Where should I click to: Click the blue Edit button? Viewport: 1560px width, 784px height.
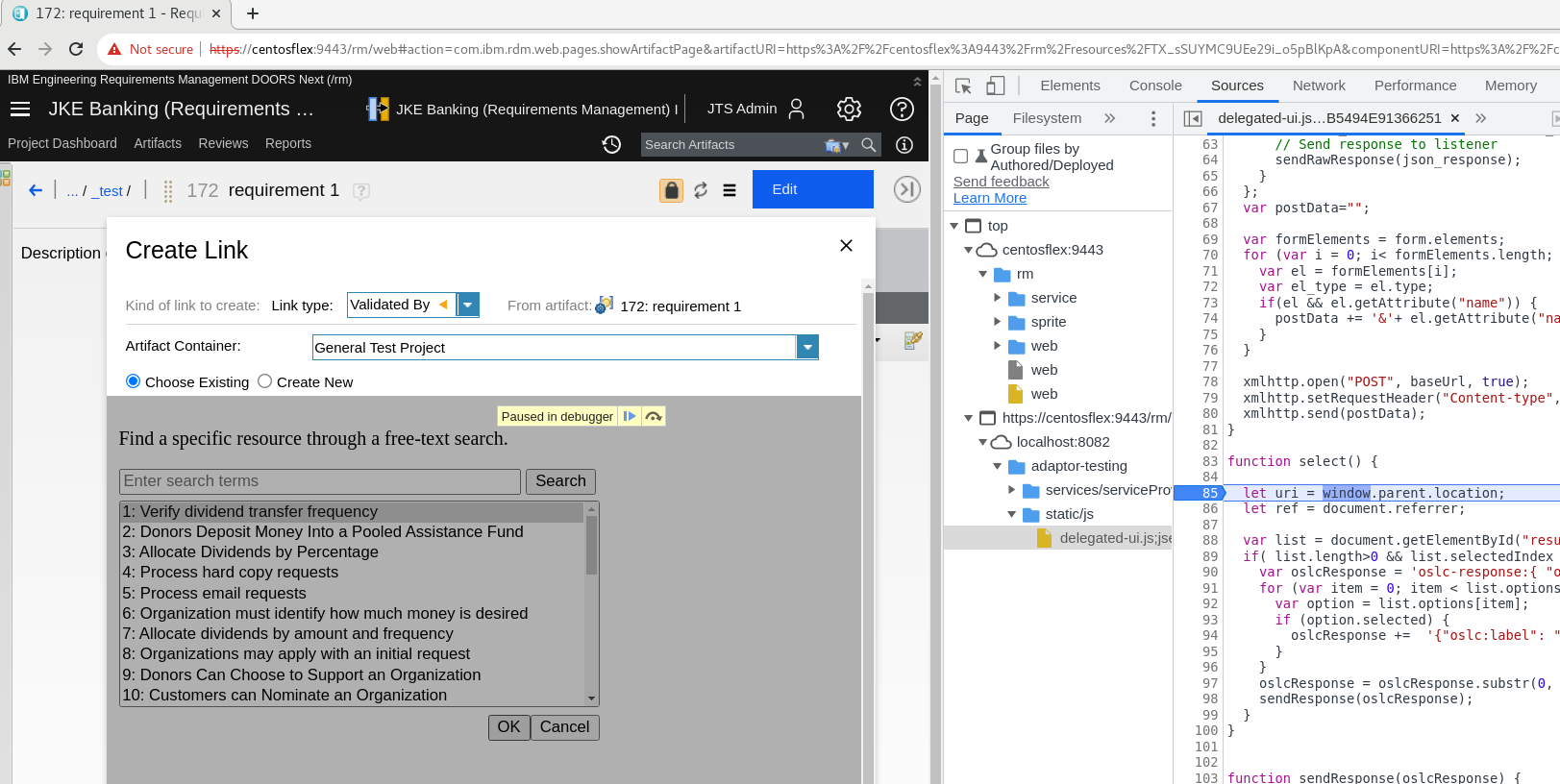[813, 189]
